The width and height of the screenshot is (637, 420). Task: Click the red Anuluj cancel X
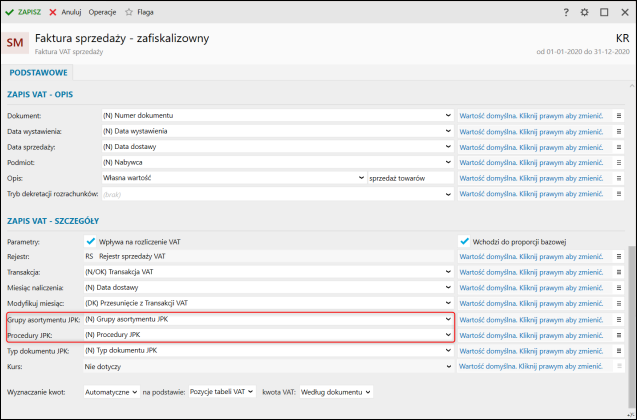(x=53, y=11)
